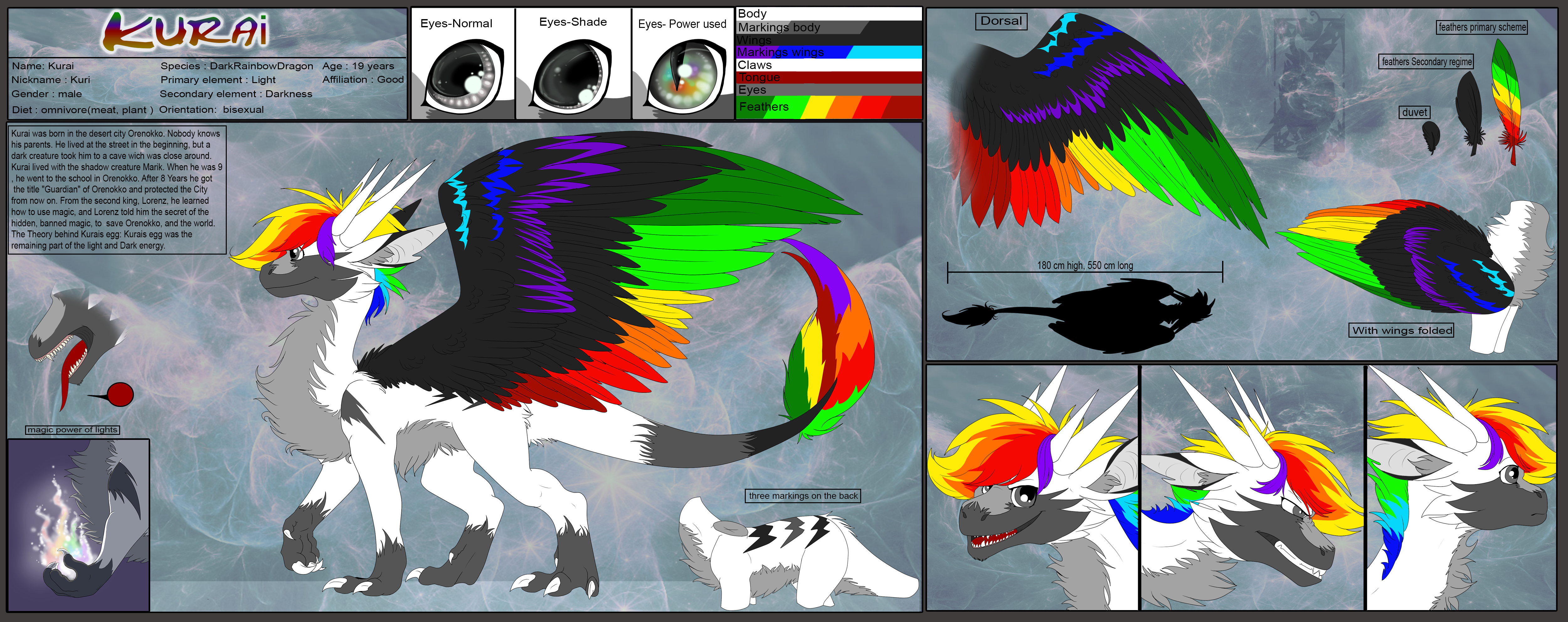Open the magic power of lights panel
The height and width of the screenshot is (622, 1568).
point(78,525)
